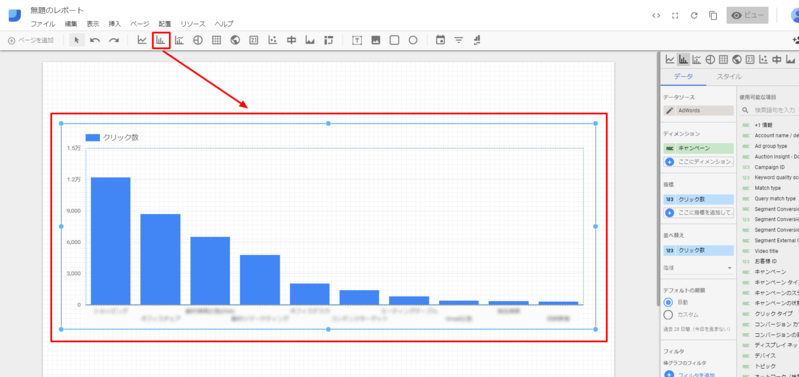
Task: Click the report title 無題のレポート
Action: (57, 10)
